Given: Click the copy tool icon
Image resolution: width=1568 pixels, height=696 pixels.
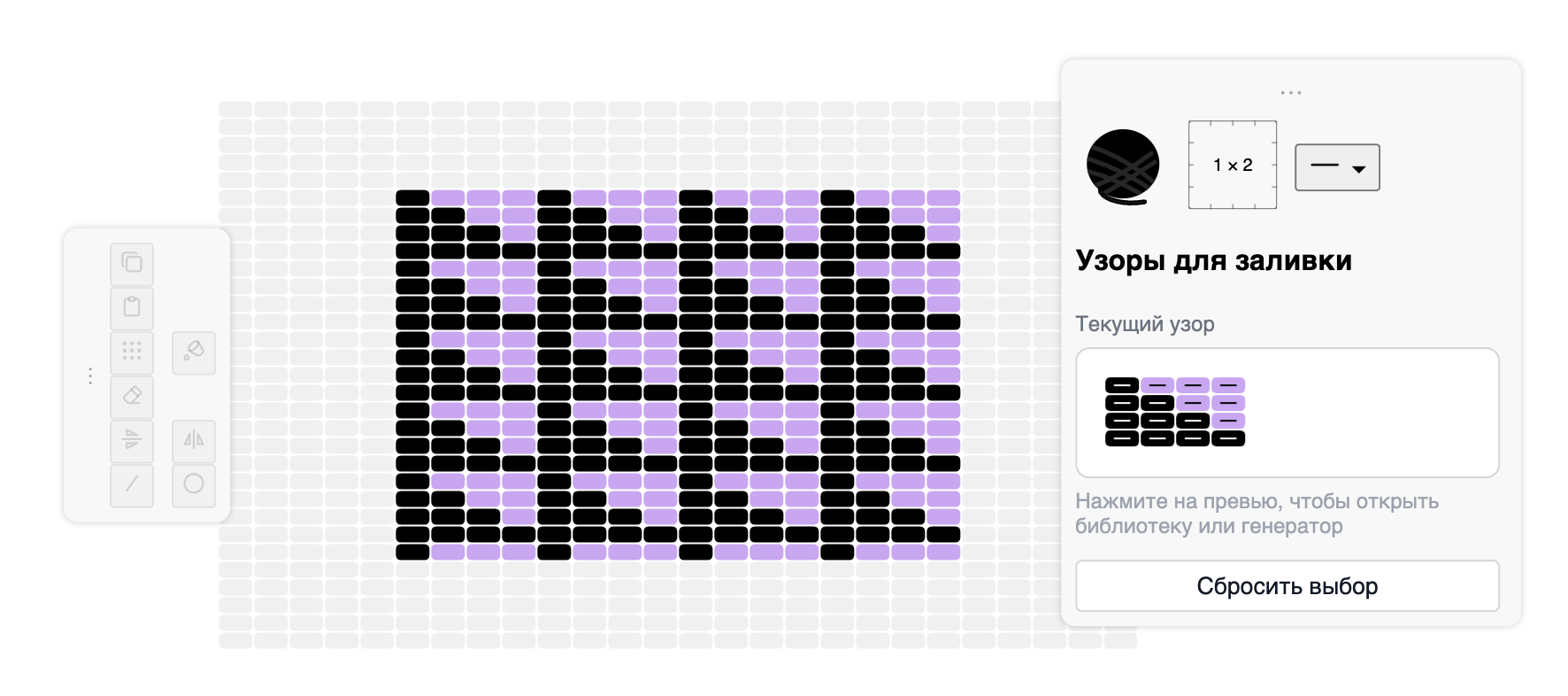Looking at the screenshot, I should click(132, 263).
